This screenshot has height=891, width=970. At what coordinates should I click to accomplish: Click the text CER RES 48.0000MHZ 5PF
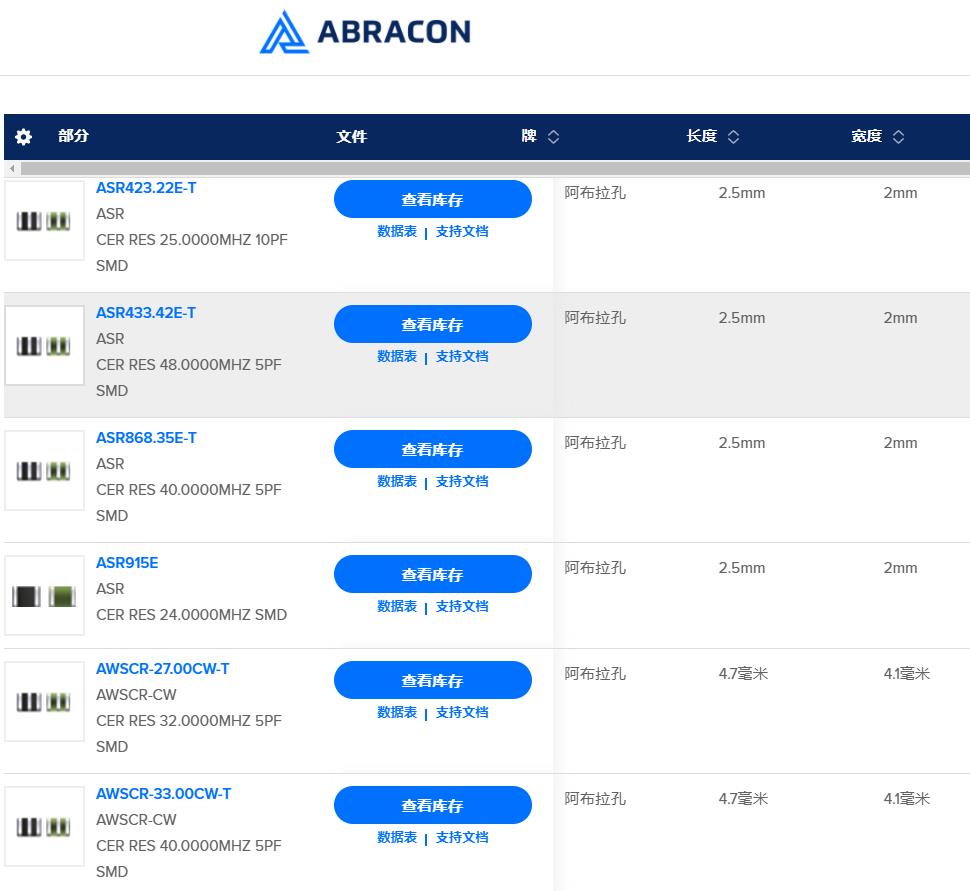pos(189,364)
